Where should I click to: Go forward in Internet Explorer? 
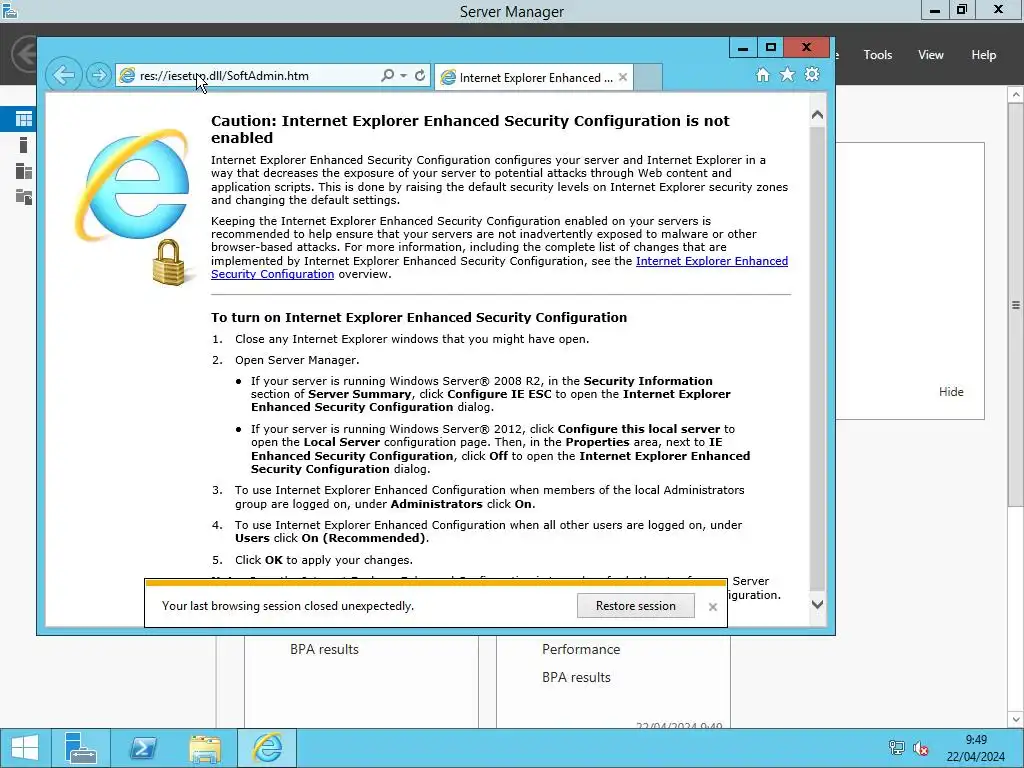click(99, 75)
